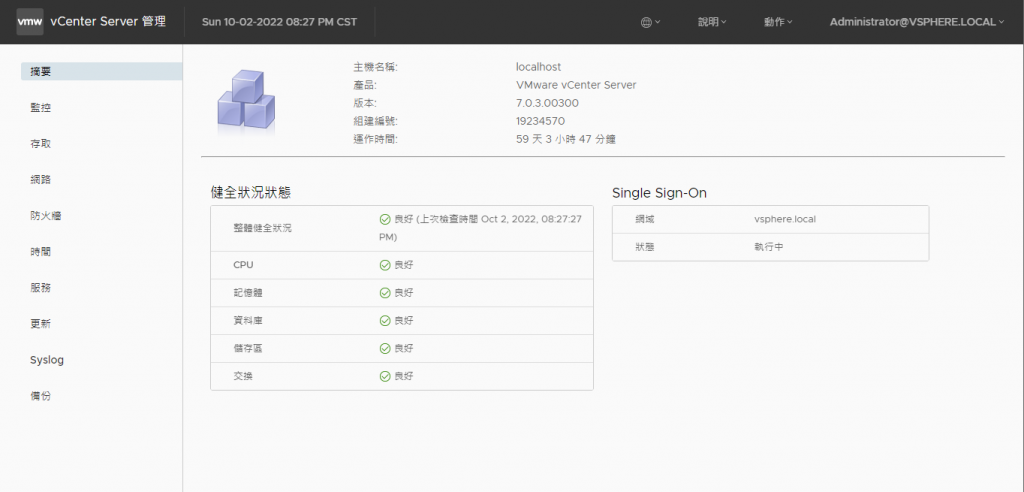Click the build number 19234570
Screen dimensions: 1024x492
pos(540,122)
